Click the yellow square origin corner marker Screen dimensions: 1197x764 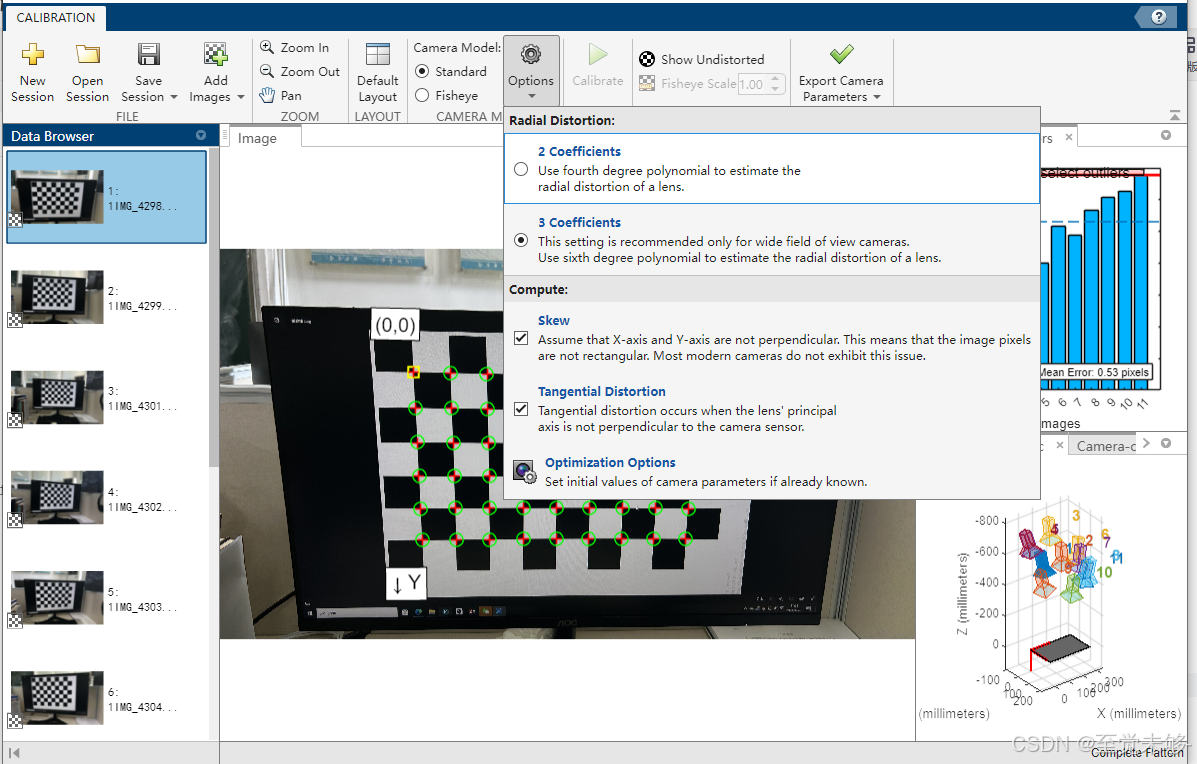tap(413, 372)
